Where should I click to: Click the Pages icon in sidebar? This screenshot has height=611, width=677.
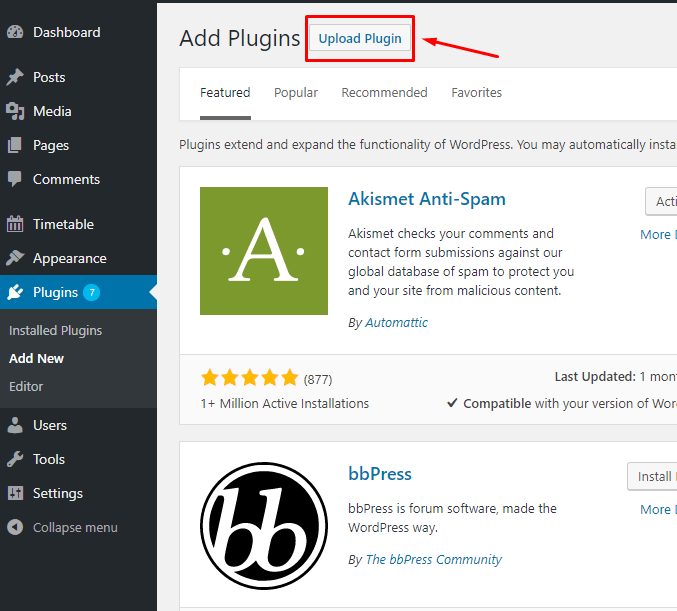coord(15,145)
